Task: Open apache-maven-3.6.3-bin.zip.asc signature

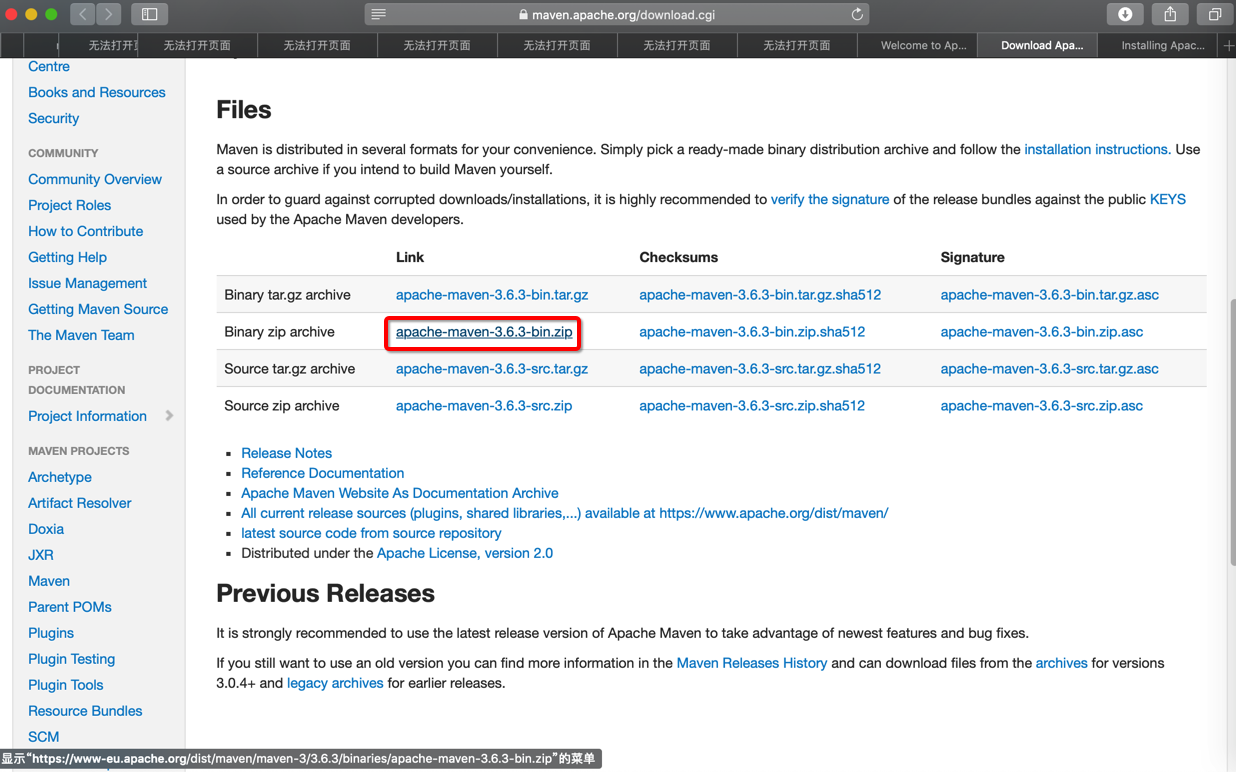Action: pyautogui.click(x=1042, y=332)
